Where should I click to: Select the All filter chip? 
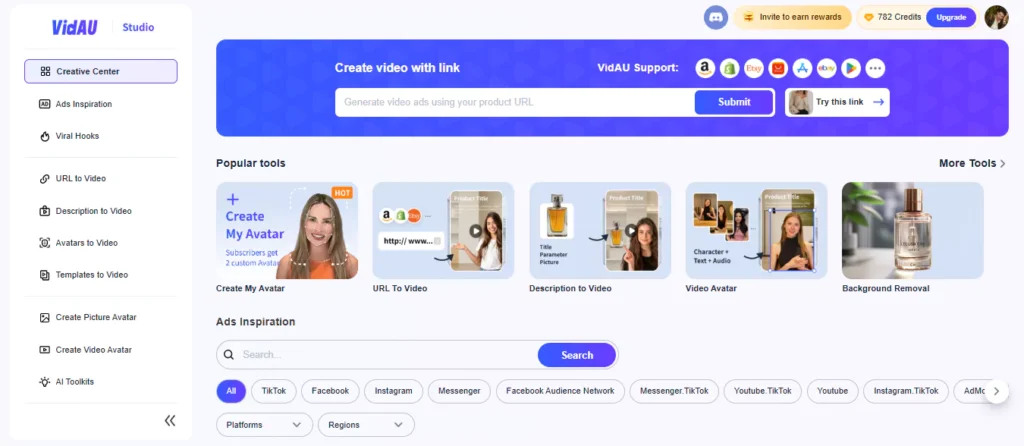[x=231, y=391]
